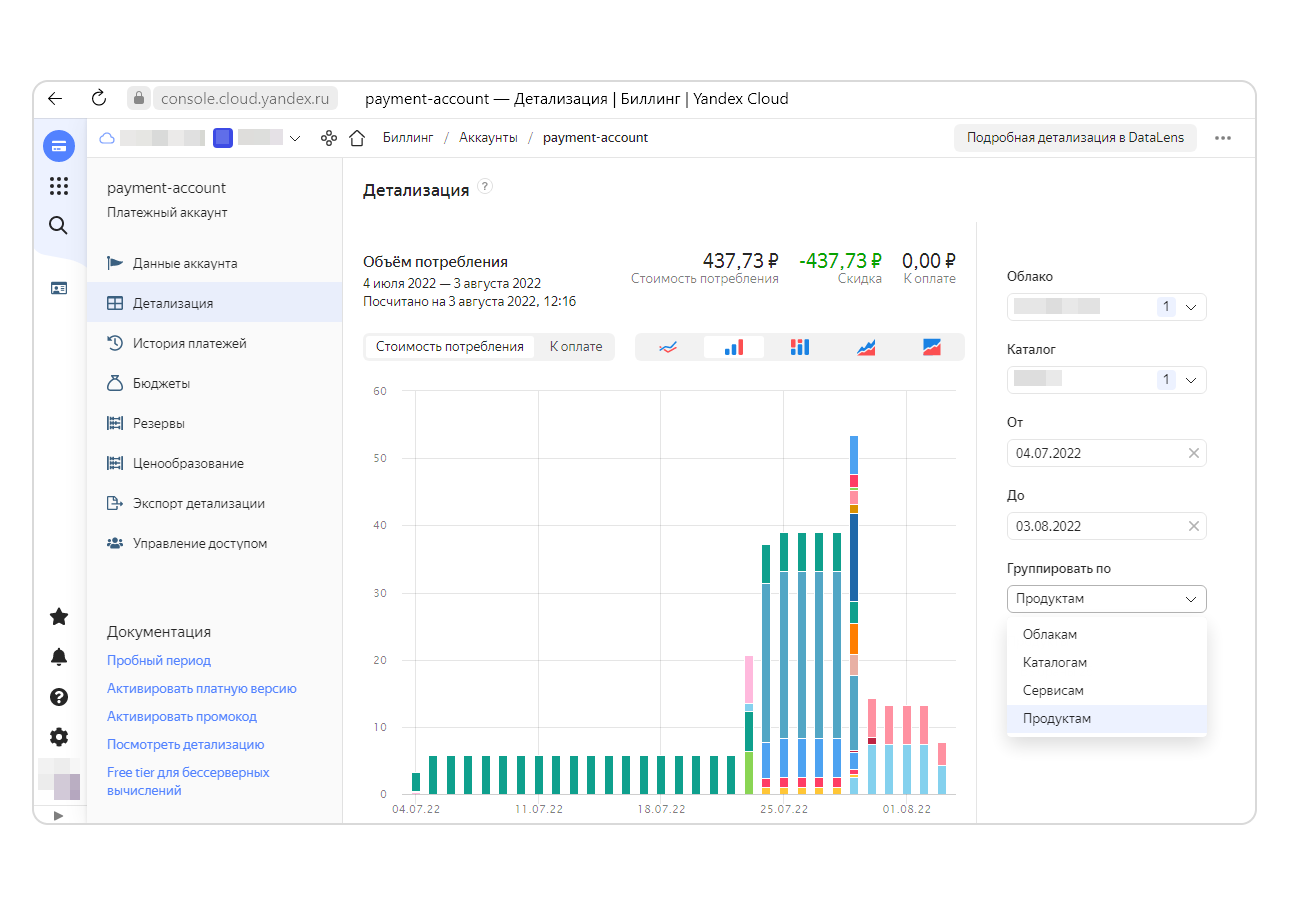Click the user avatar in sidebar

coord(59,779)
